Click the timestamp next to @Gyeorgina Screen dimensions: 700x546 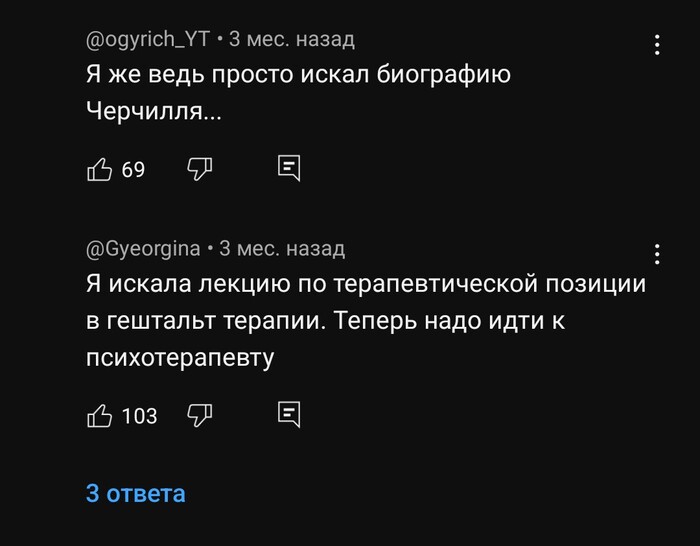(282, 248)
